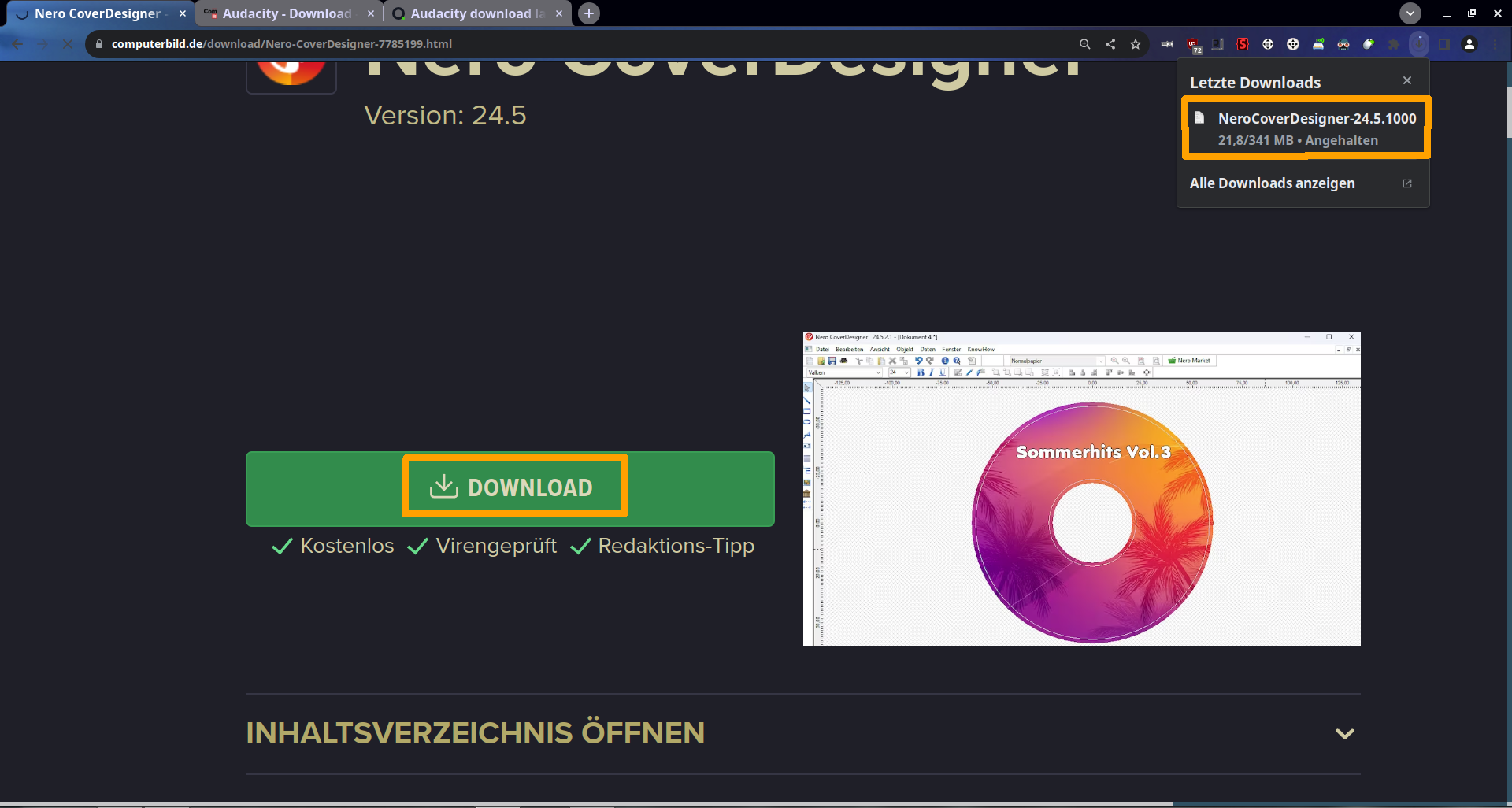Open downloads page via external-link icon

pos(1407,183)
